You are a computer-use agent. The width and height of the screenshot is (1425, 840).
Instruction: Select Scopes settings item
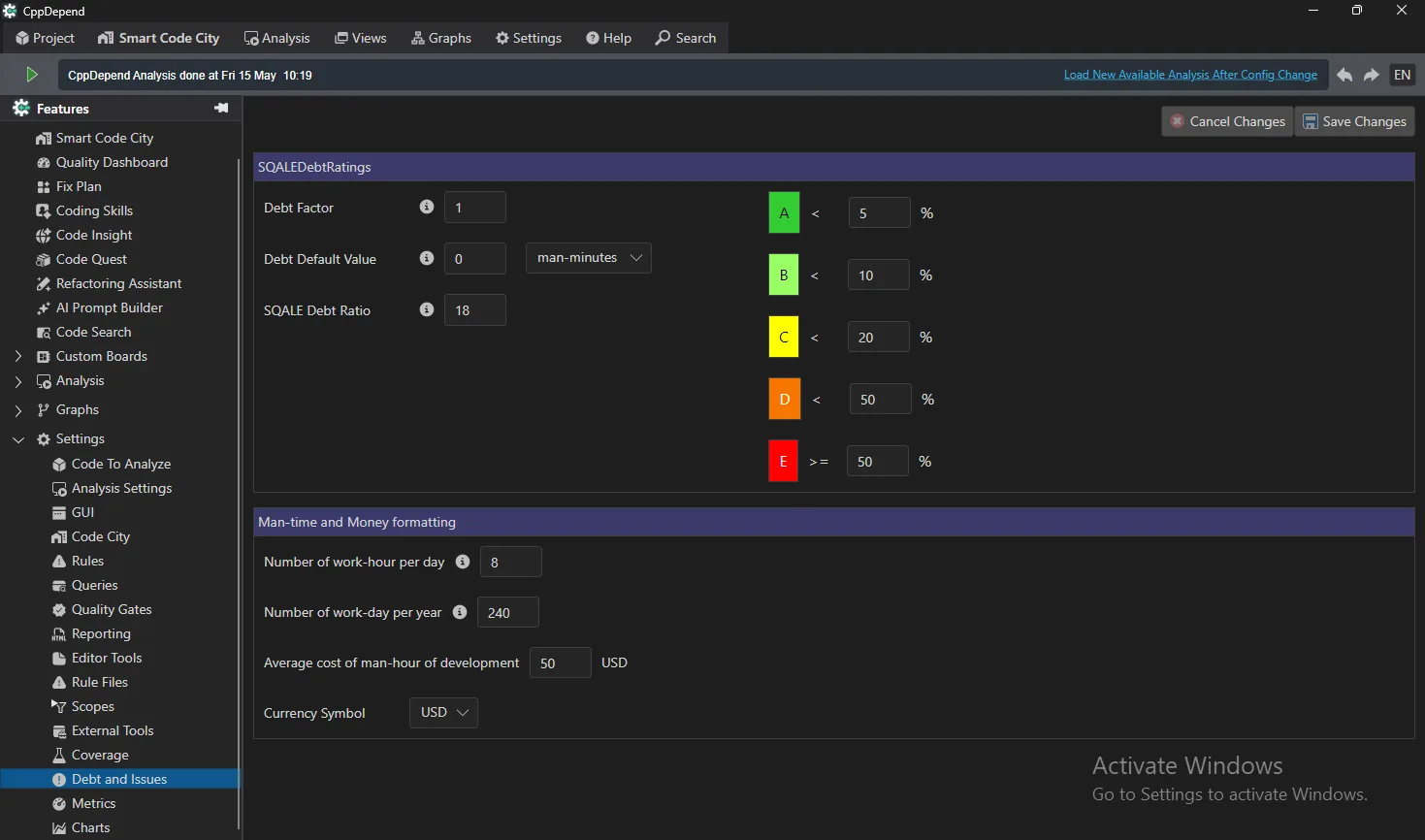click(x=83, y=706)
